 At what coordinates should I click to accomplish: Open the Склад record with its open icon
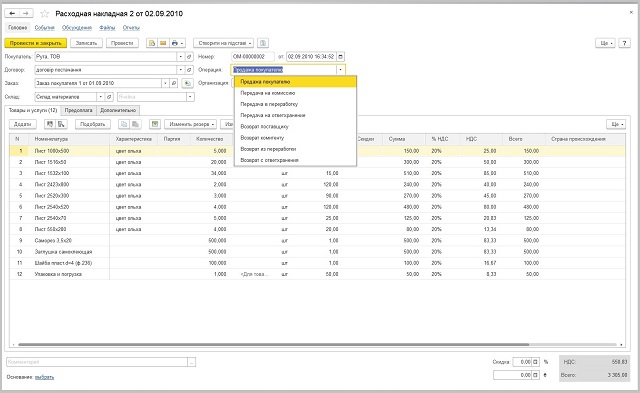click(109, 97)
